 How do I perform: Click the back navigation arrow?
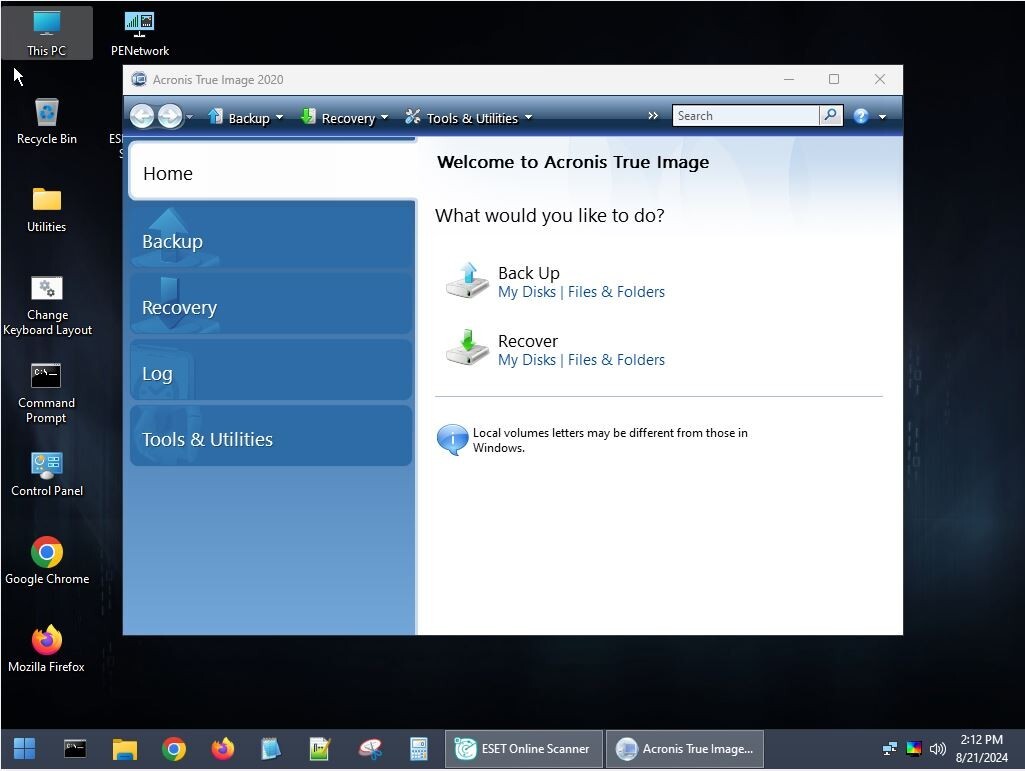142,117
